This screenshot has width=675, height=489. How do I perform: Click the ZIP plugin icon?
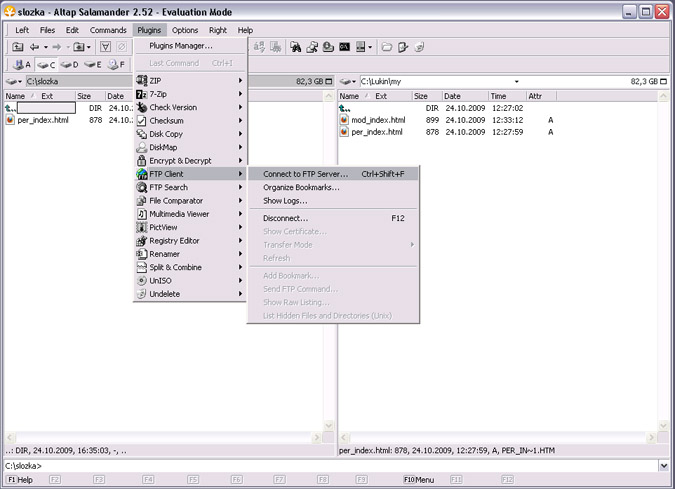(141, 80)
